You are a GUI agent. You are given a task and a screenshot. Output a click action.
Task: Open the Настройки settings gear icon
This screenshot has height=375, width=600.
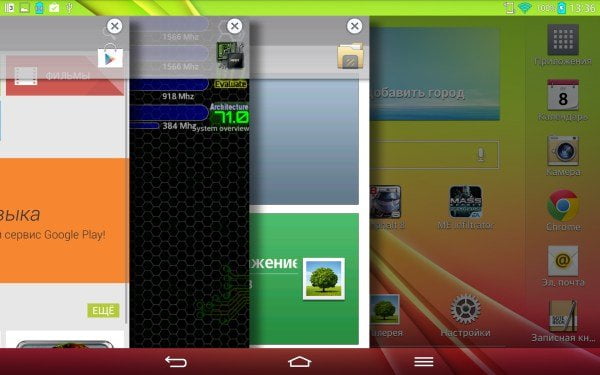click(465, 309)
